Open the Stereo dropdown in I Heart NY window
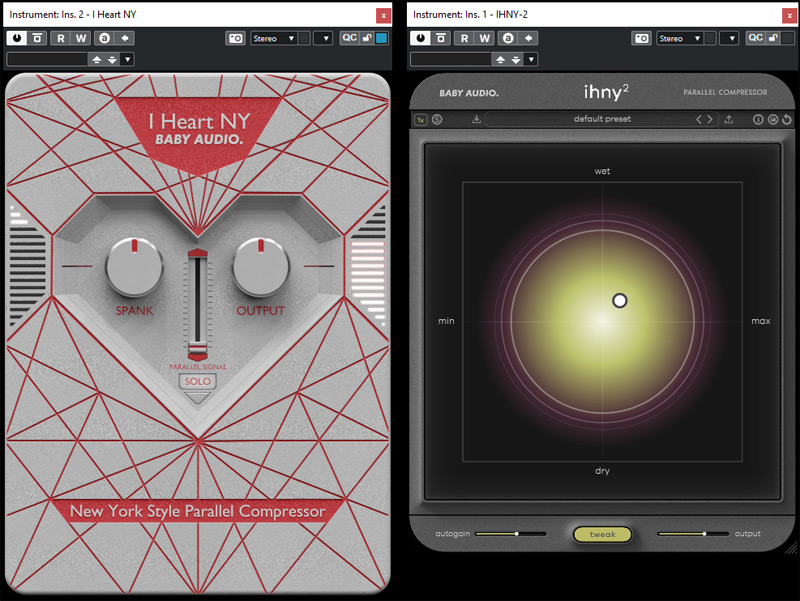Screen dimensions: 800x601 point(274,38)
